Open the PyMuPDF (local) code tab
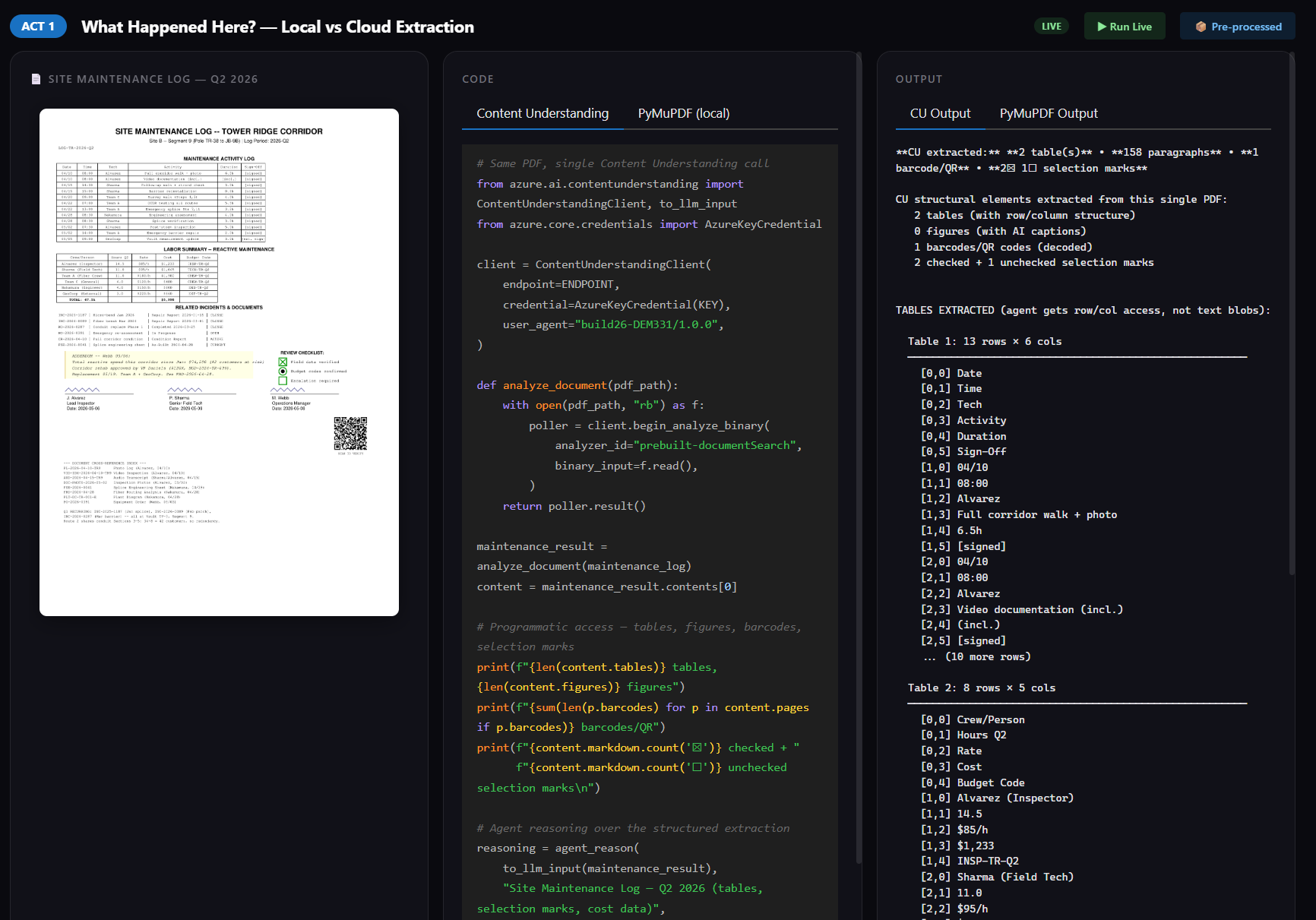Image resolution: width=1316 pixels, height=920 pixels. coord(684,114)
